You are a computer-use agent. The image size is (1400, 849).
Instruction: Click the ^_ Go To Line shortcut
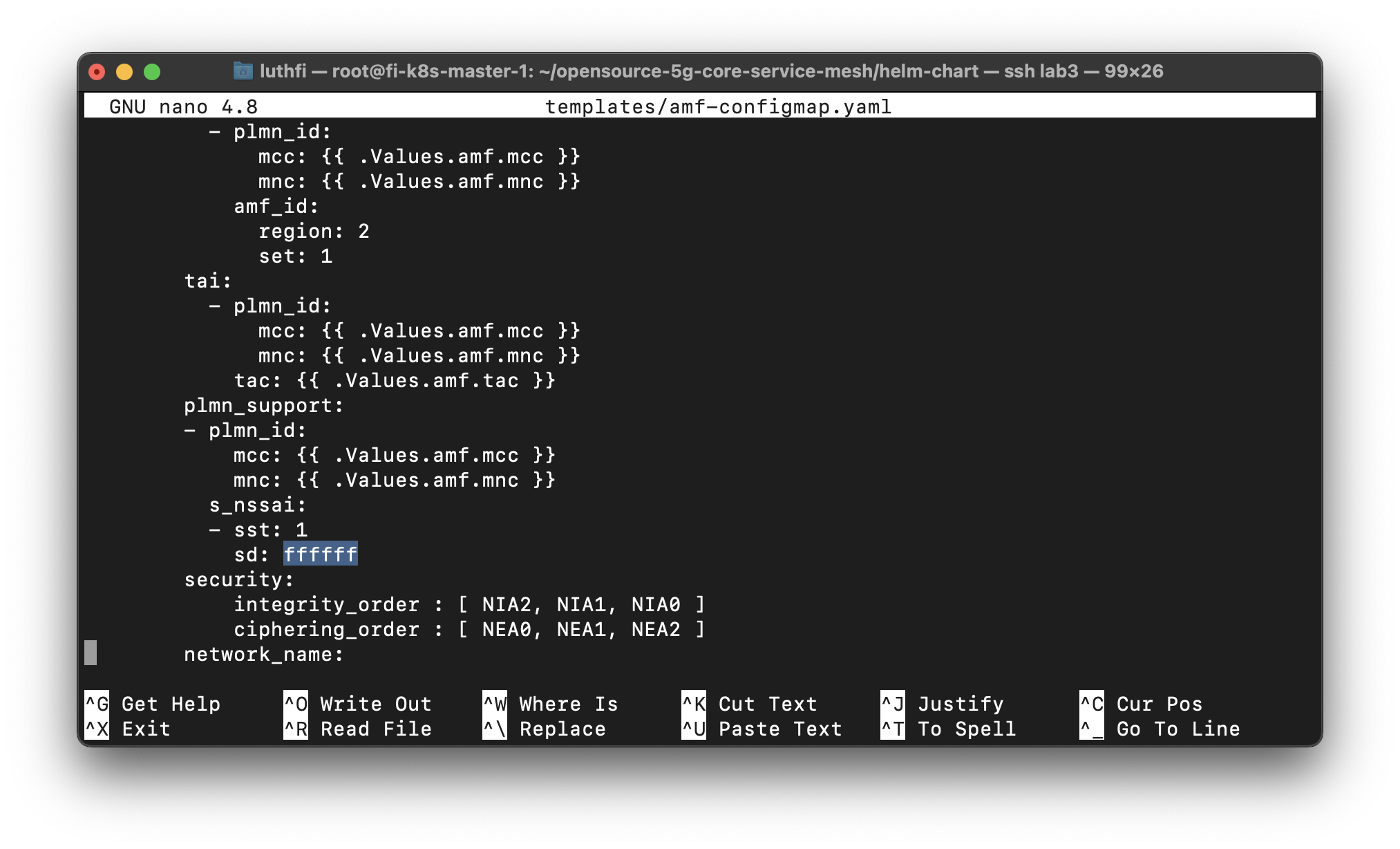[x=1160, y=729]
